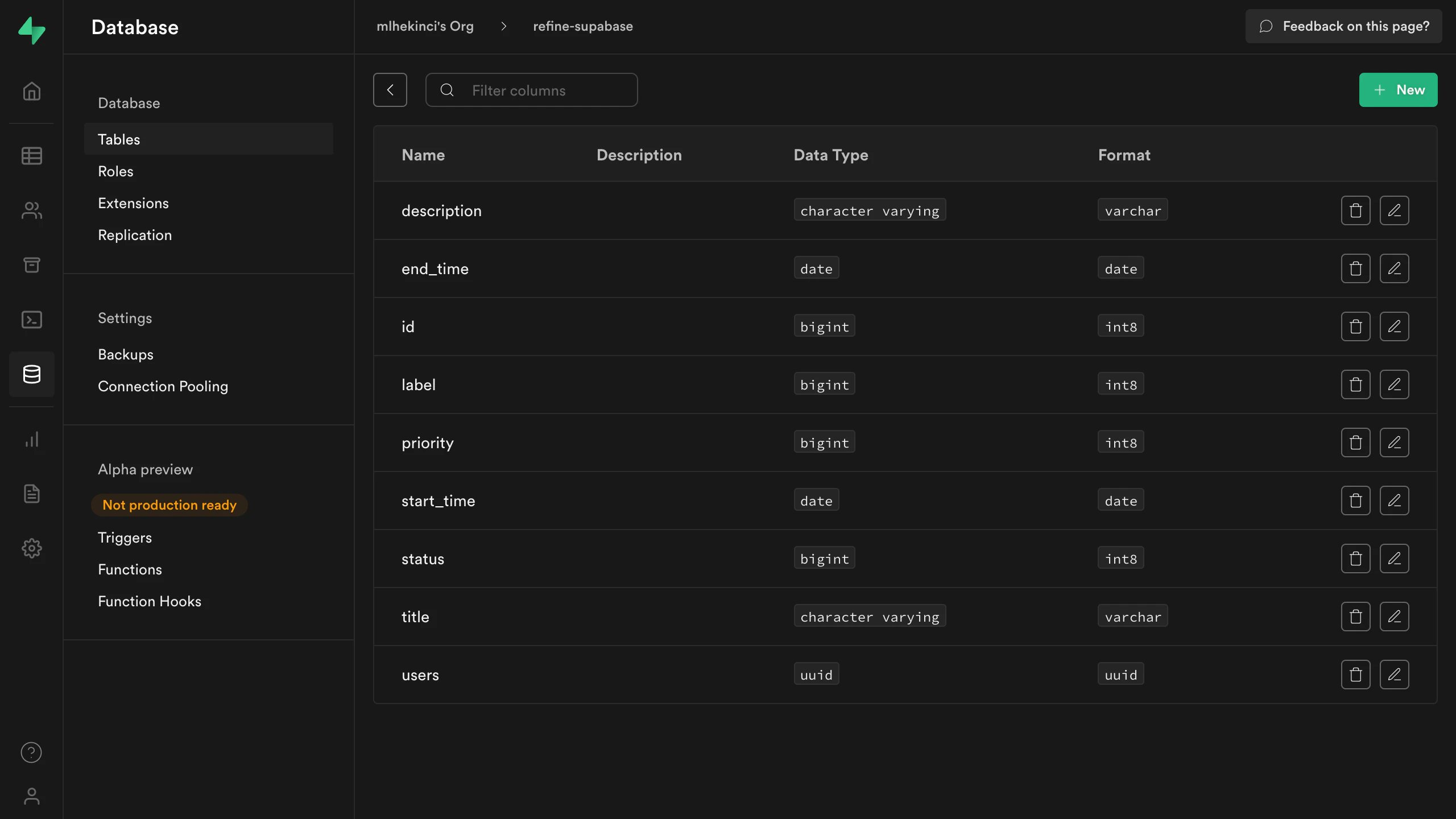
Task: Click the Supabase logo
Action: coord(31,30)
